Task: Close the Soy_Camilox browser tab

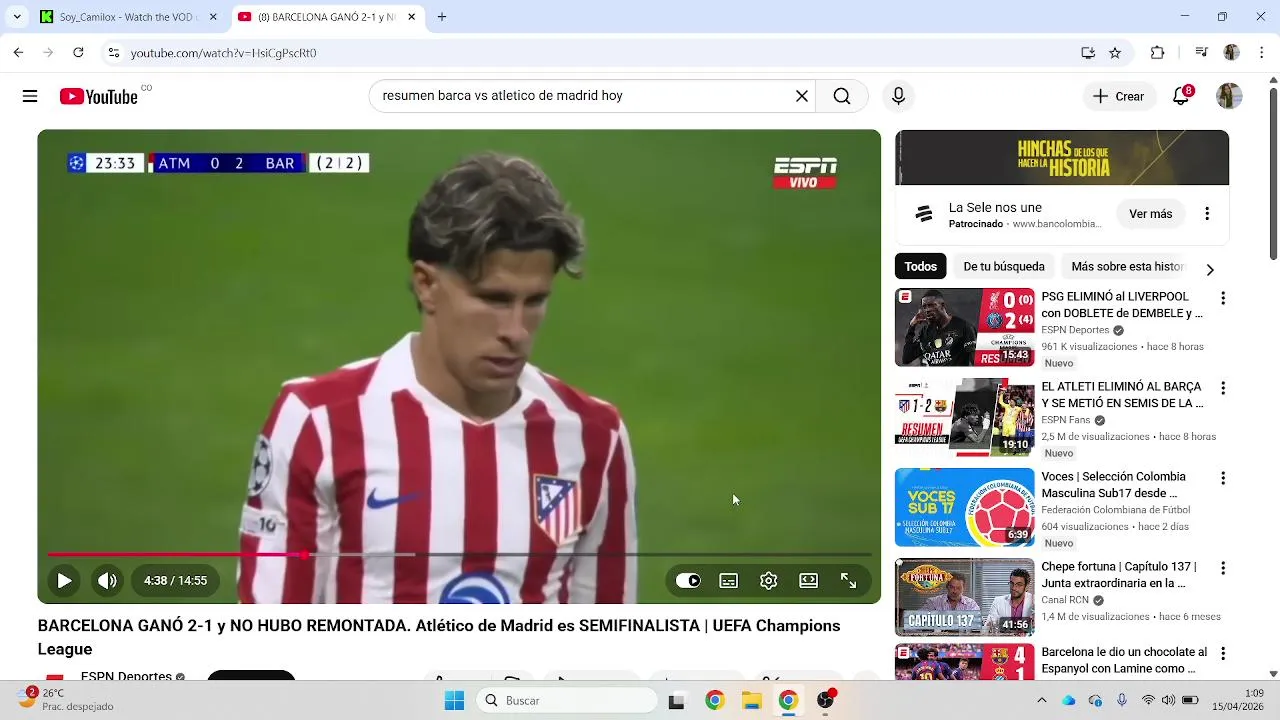Action: coord(212,17)
